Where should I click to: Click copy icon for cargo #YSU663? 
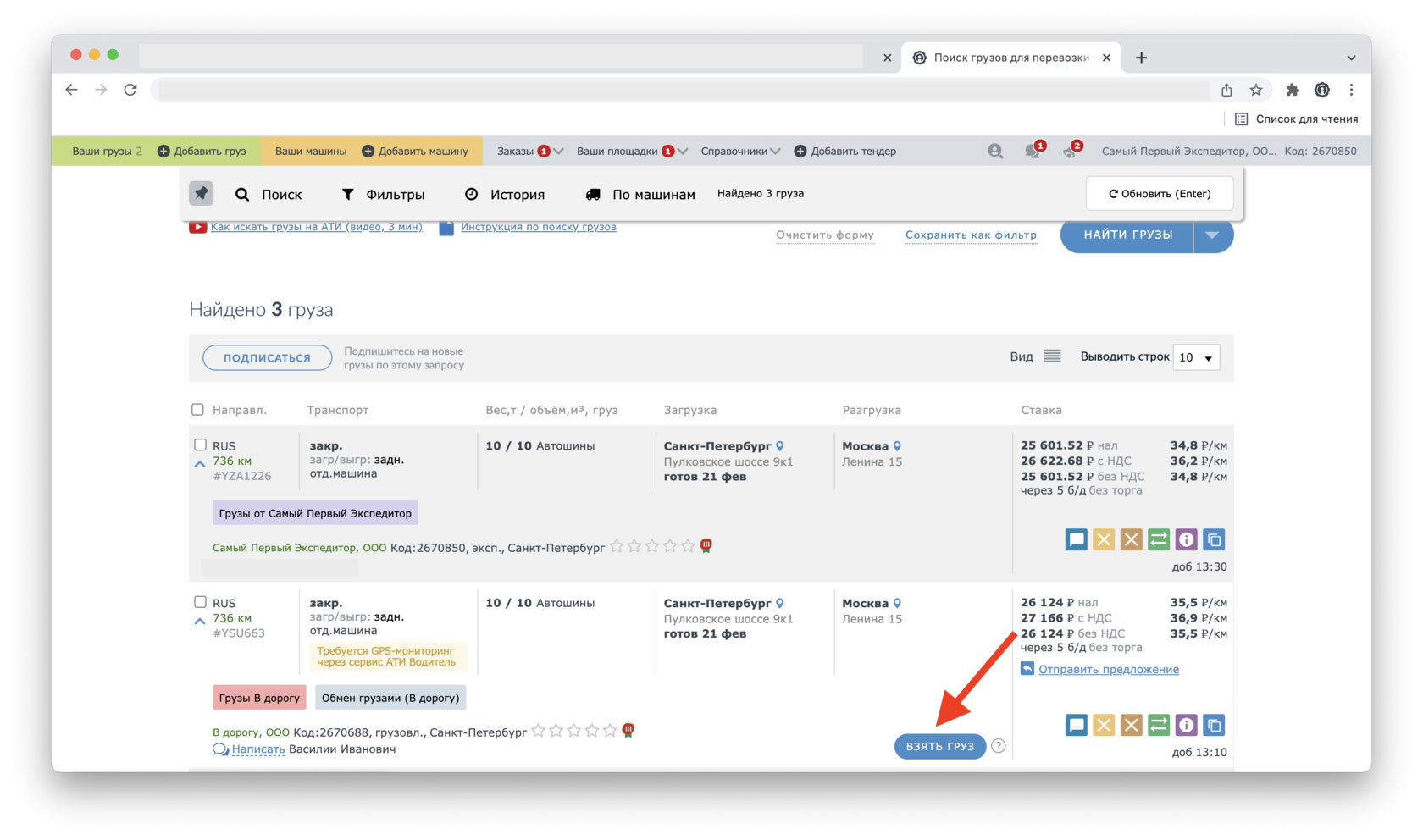[1214, 725]
